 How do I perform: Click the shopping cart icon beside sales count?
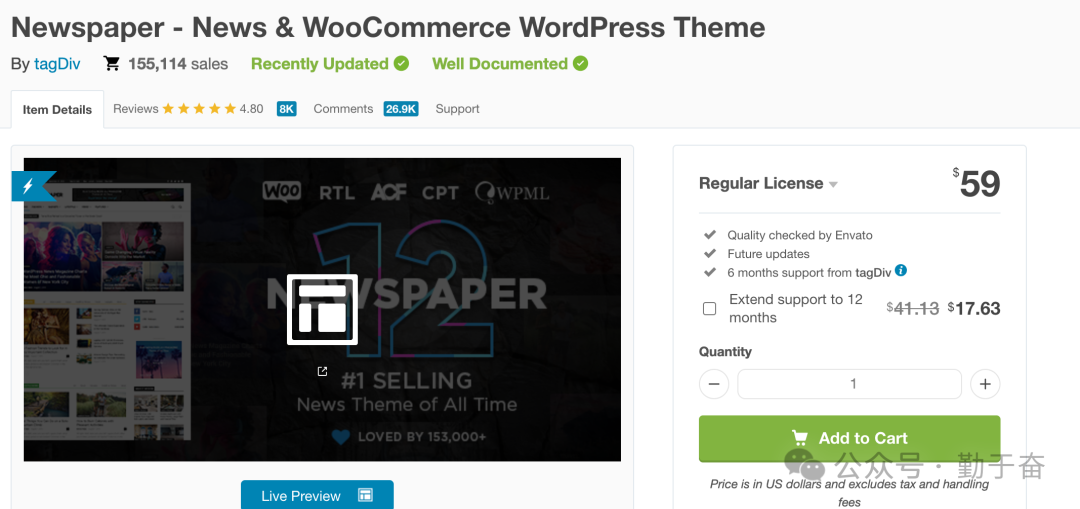111,63
